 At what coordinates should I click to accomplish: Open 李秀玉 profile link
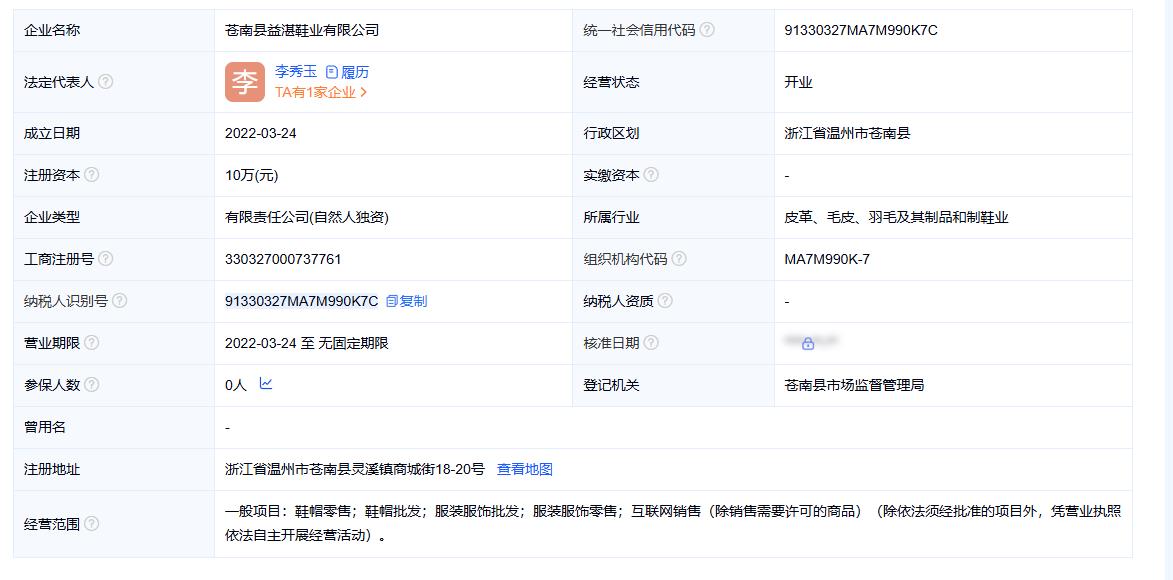[x=296, y=72]
